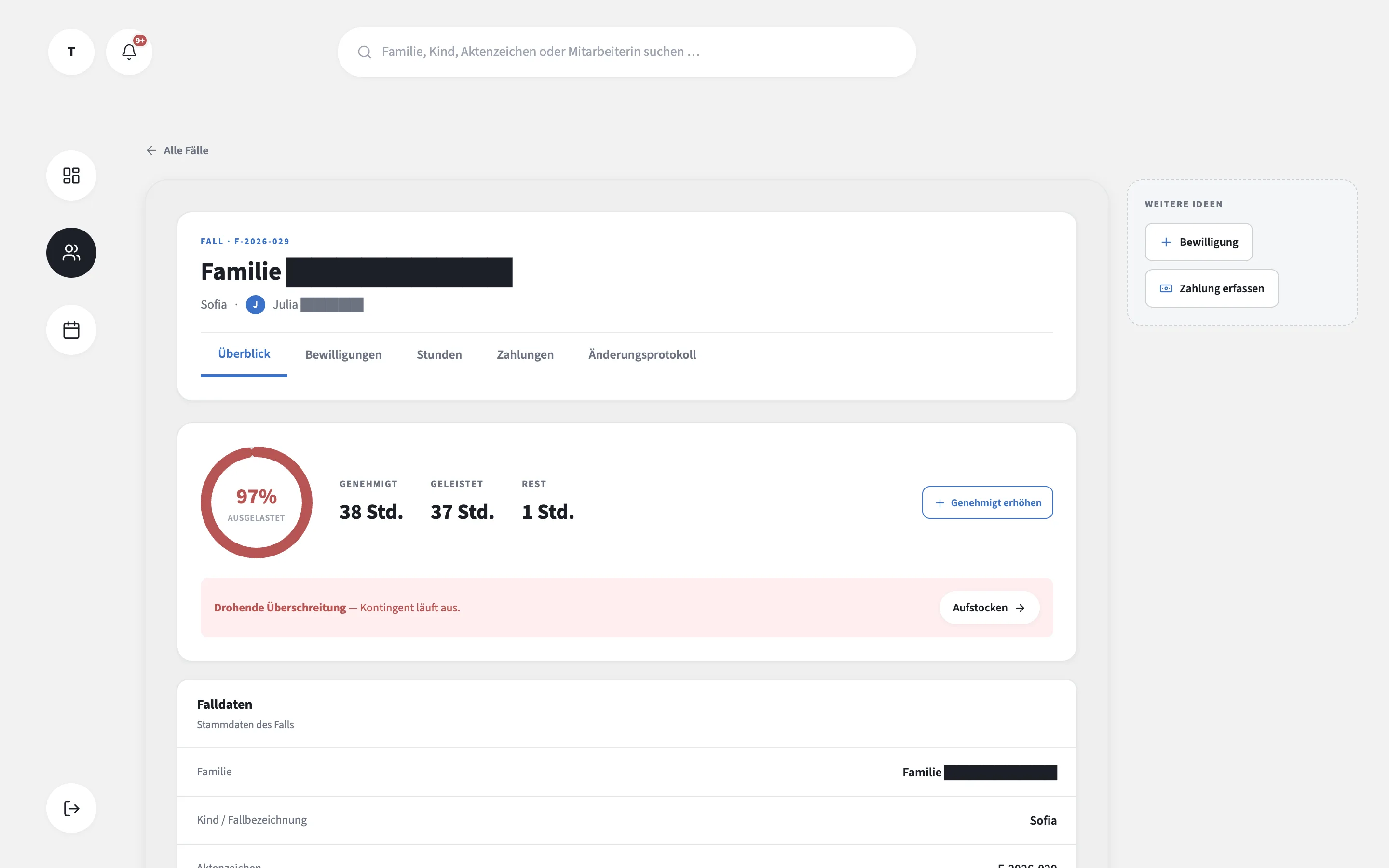Focus the family search input field

pos(627,52)
